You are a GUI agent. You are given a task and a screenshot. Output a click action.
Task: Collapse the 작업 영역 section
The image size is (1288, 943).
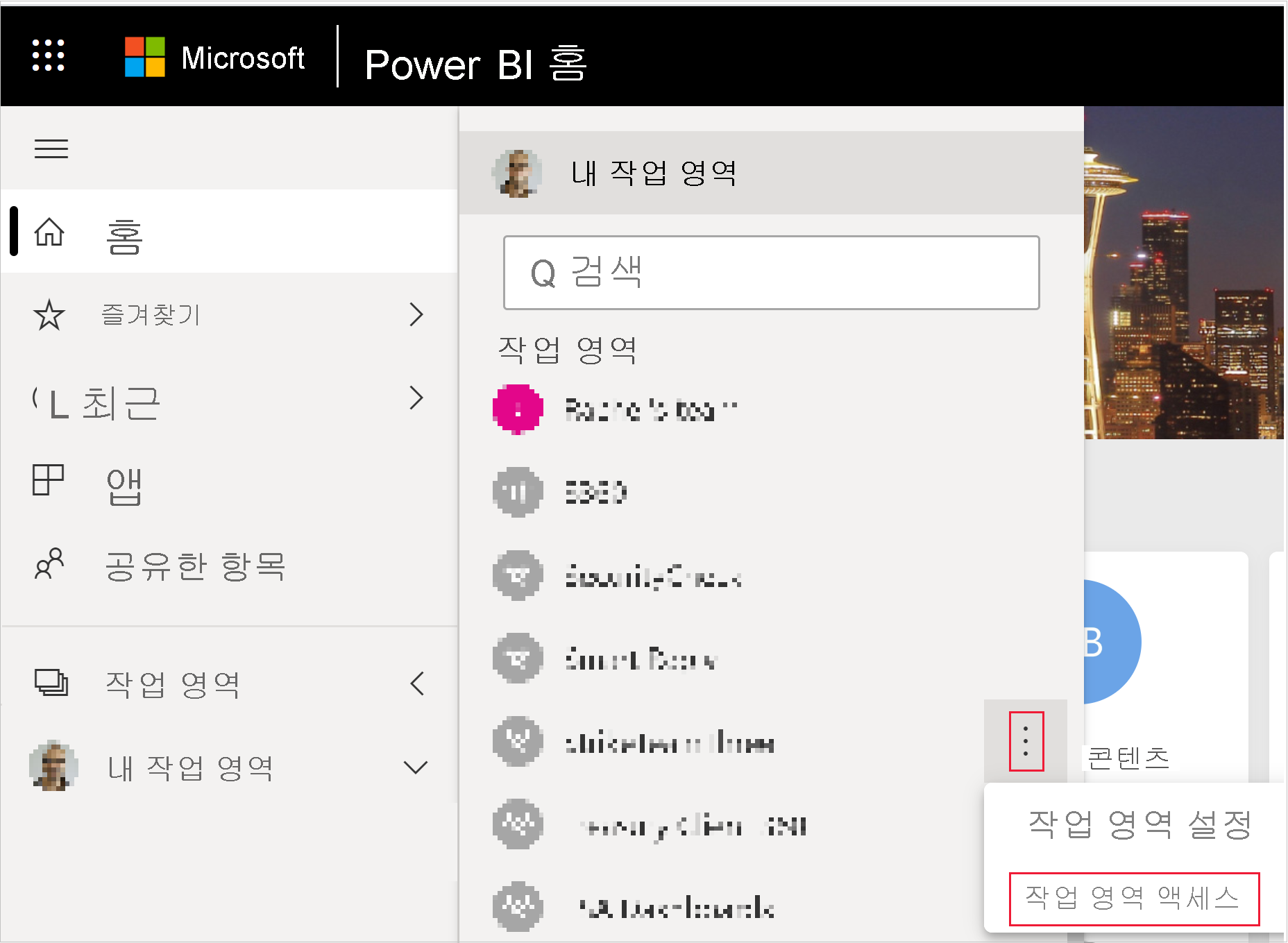coord(417,683)
